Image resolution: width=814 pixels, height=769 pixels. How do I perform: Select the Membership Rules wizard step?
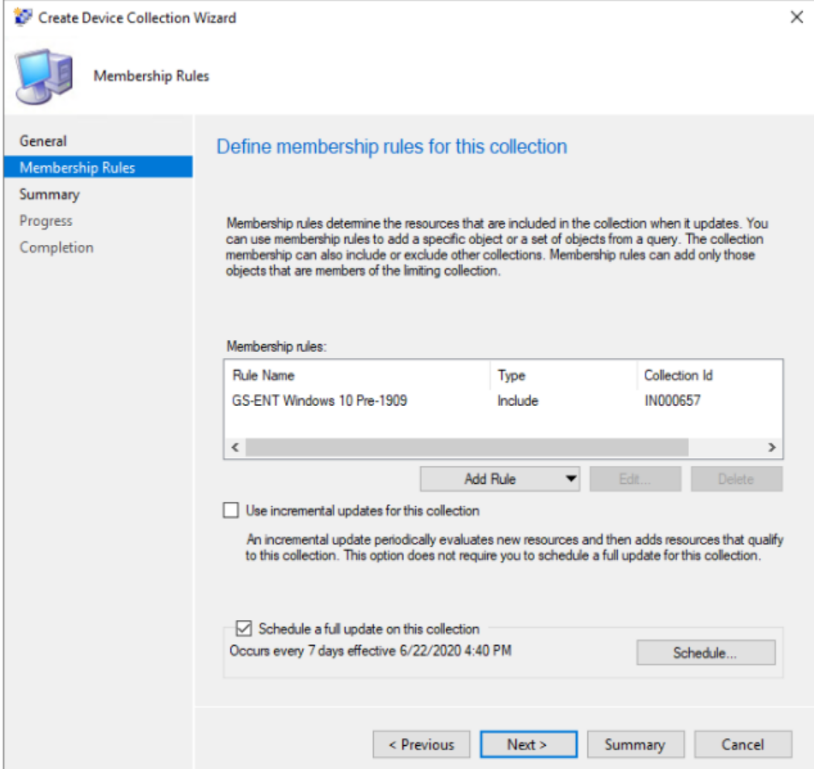(98, 167)
